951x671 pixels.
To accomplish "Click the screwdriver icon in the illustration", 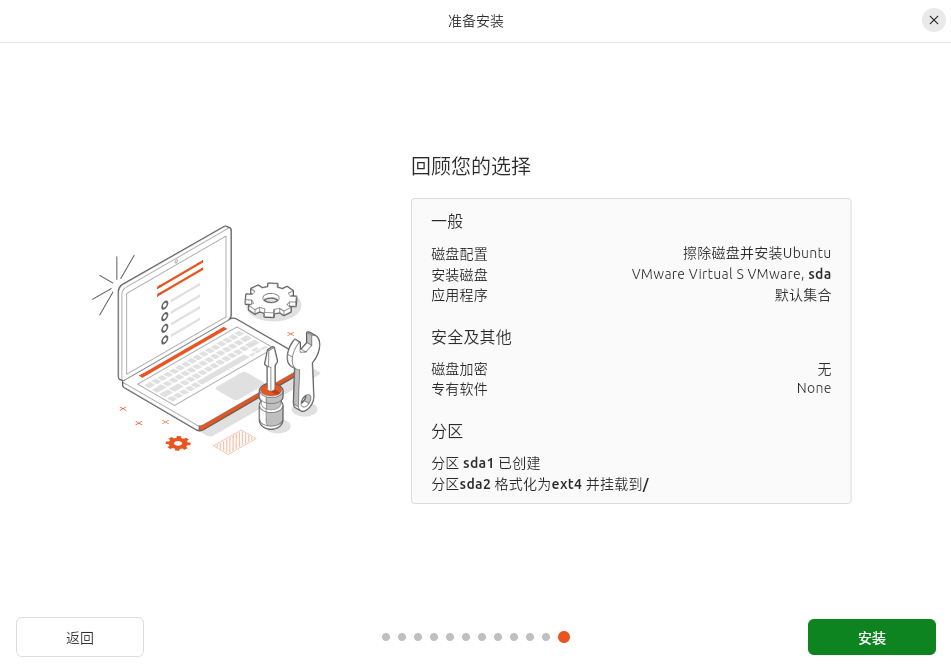I will pos(271,388).
